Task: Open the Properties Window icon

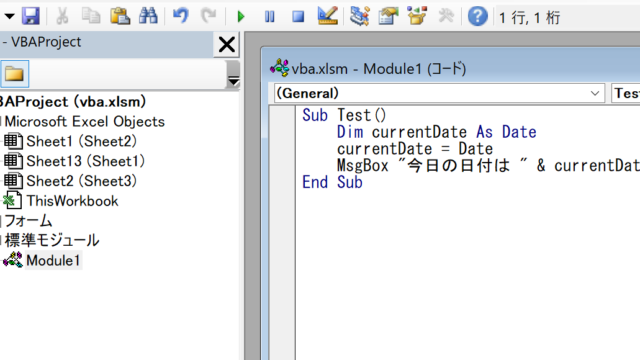Action: (x=388, y=16)
